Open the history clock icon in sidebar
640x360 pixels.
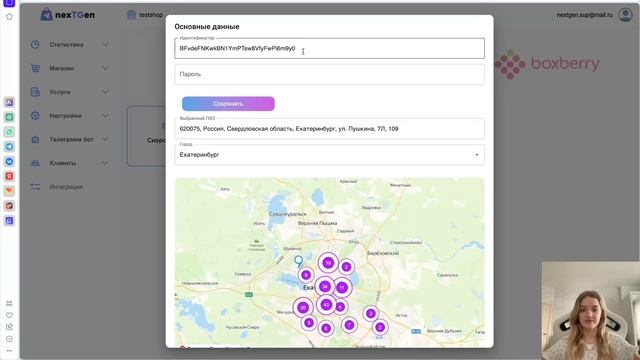pos(9,339)
